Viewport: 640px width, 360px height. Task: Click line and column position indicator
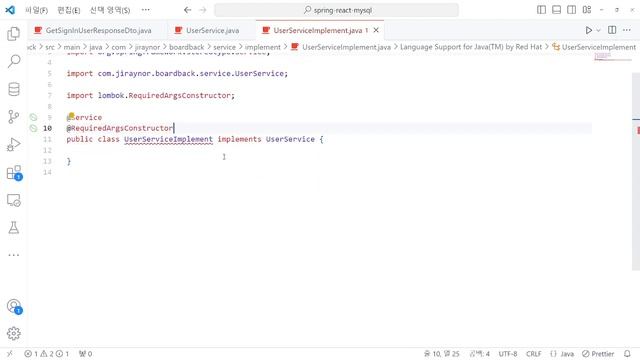(442, 353)
